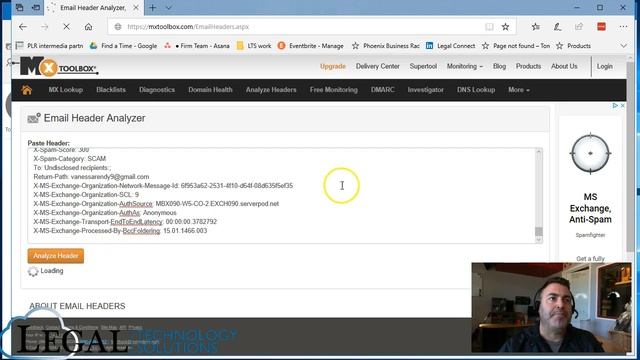Open Delivery Center in top menu
Screen dimensions: 640x360
pos(378,66)
